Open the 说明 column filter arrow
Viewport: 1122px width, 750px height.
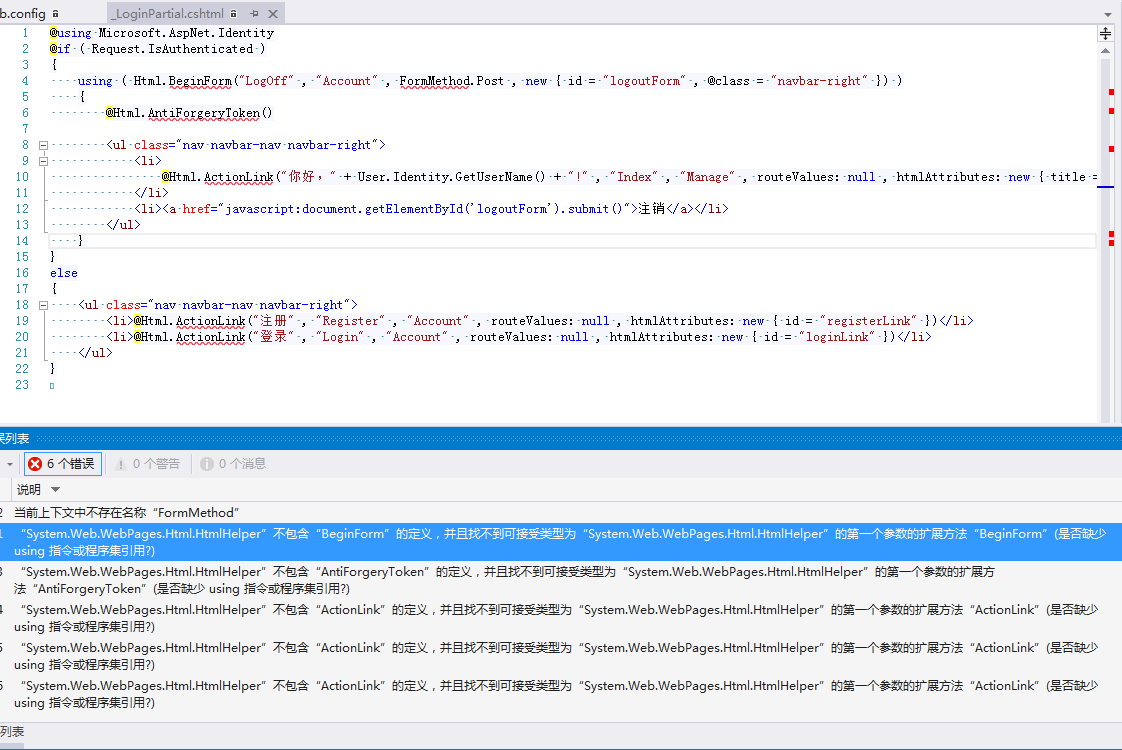tap(55, 490)
